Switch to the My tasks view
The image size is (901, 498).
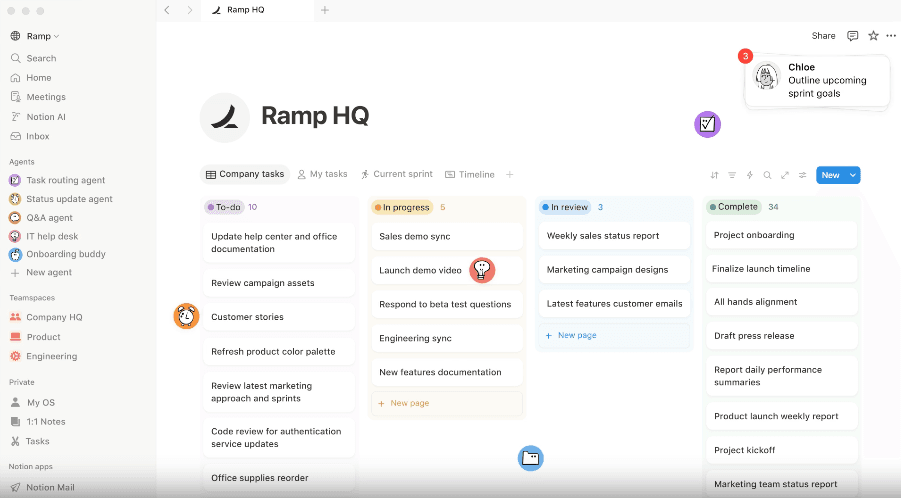[322, 174]
